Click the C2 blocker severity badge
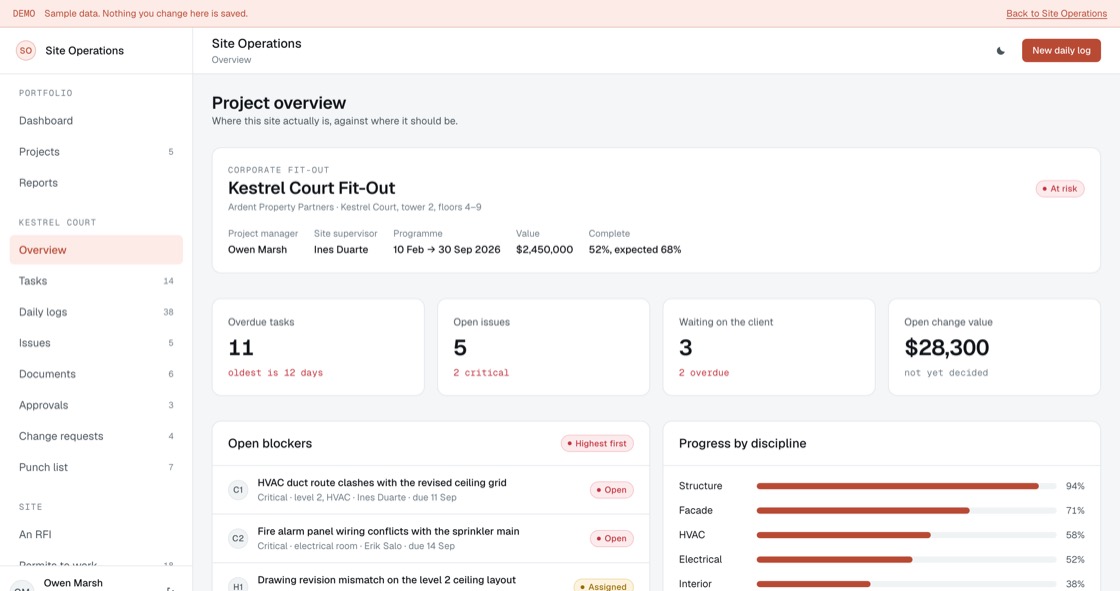The height and width of the screenshot is (591, 1120). [238, 539]
